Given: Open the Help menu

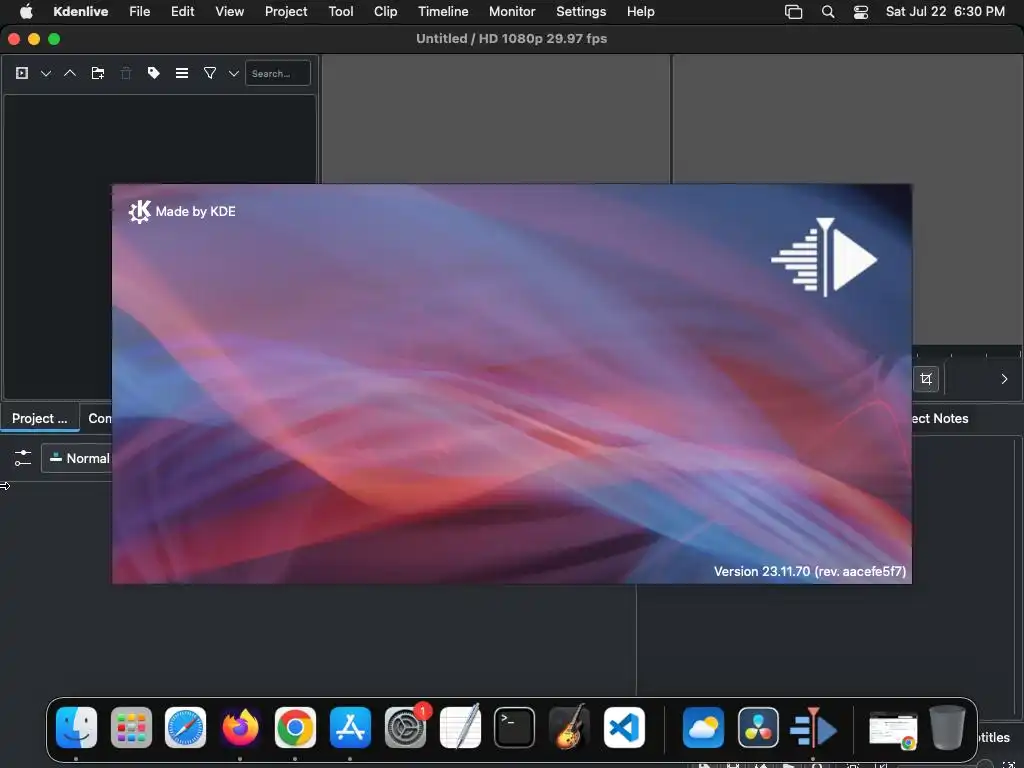Looking at the screenshot, I should (641, 12).
